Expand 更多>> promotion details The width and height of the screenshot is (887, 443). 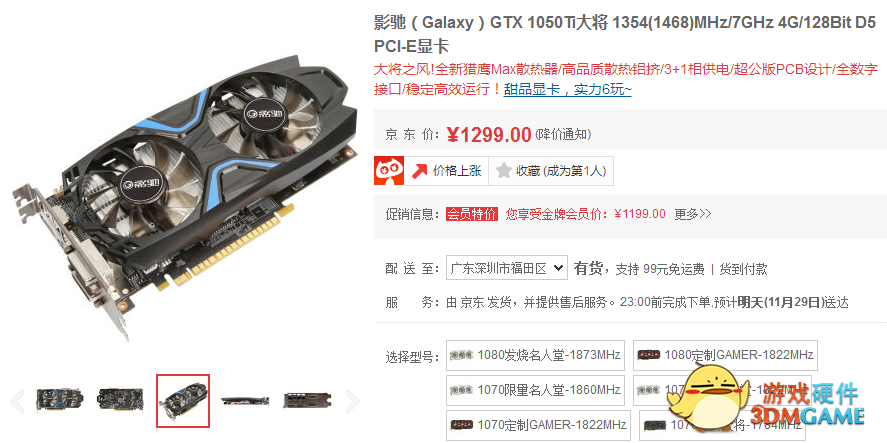(x=693, y=214)
